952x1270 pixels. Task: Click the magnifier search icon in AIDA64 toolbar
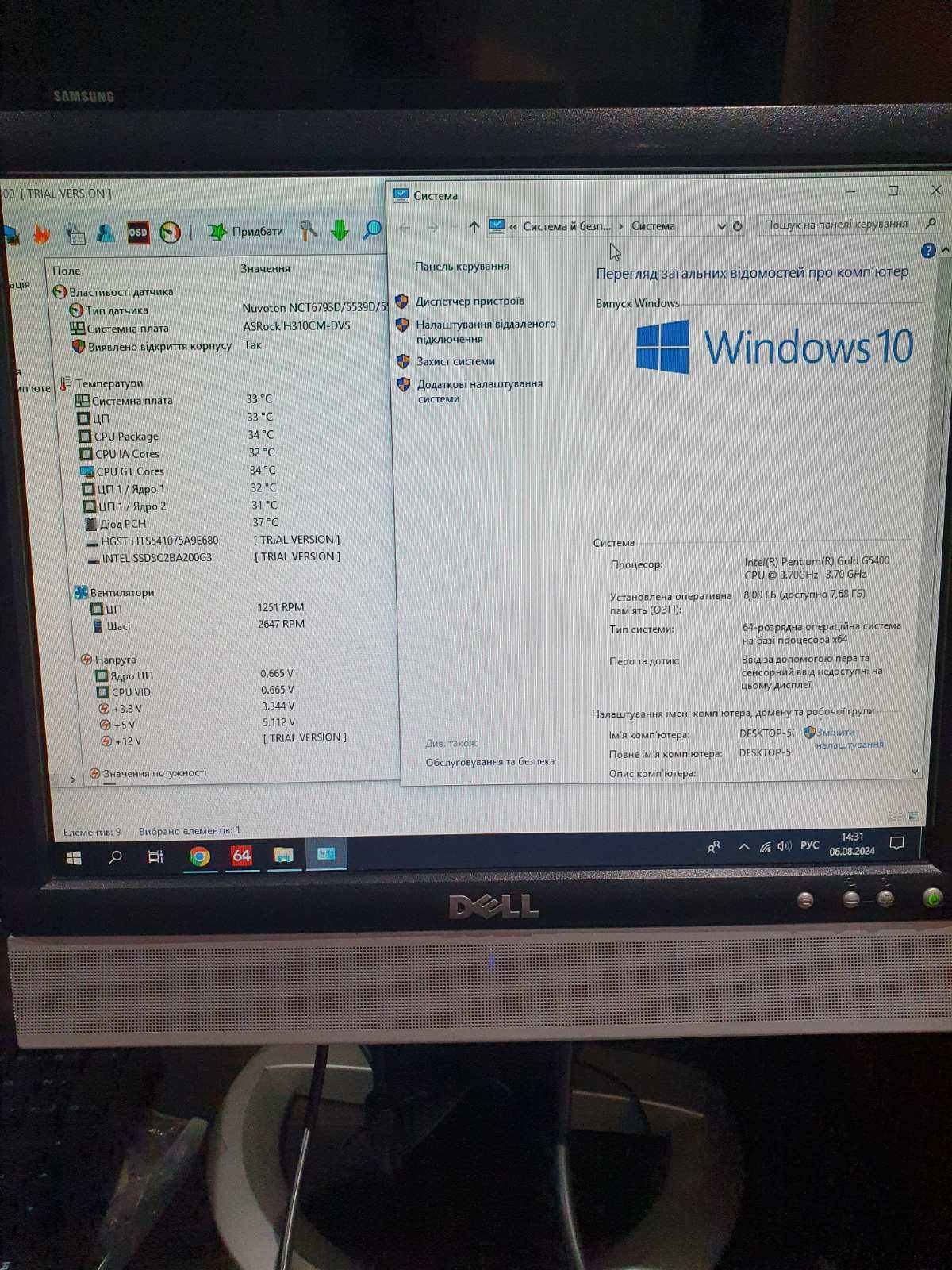[371, 230]
